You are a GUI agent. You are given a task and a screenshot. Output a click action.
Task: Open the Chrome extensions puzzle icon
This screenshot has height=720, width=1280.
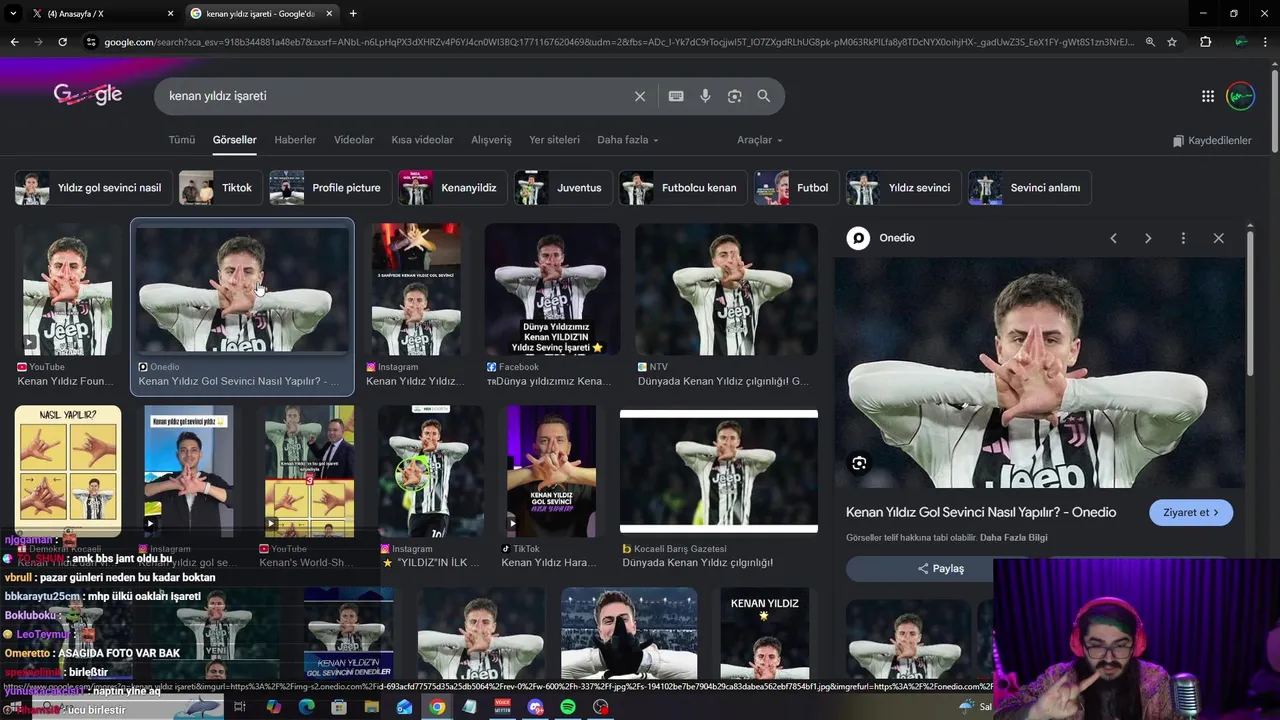pyautogui.click(x=1206, y=42)
